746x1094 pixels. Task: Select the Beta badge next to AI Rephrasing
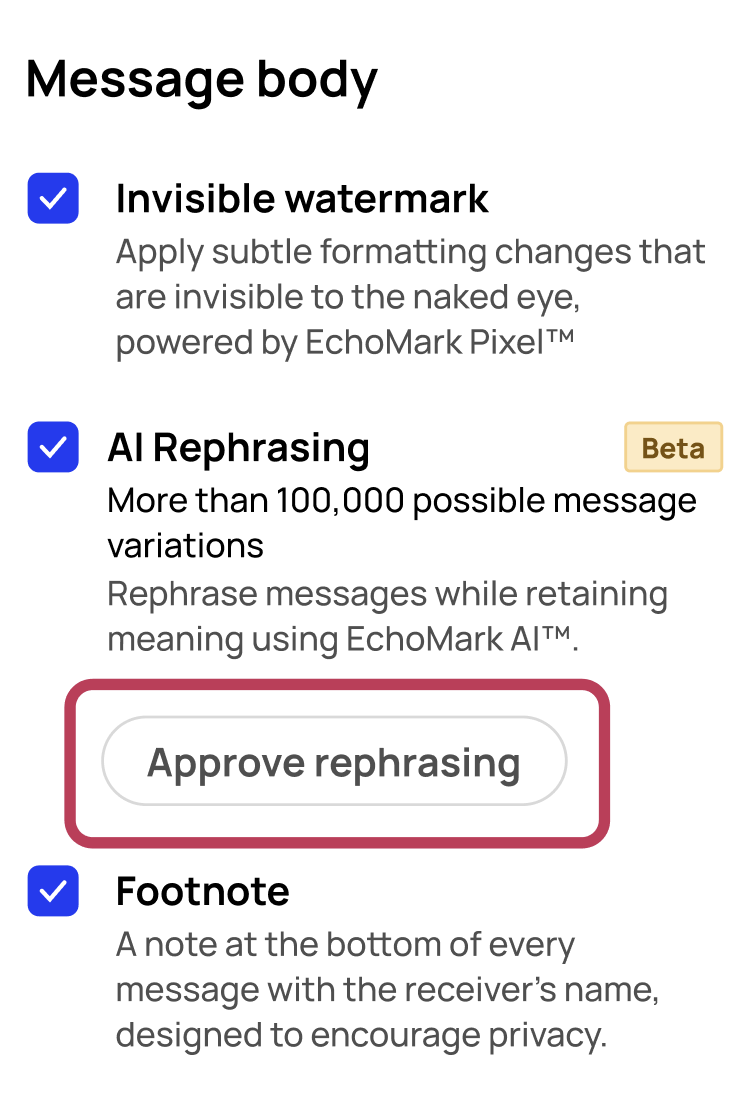pos(673,447)
